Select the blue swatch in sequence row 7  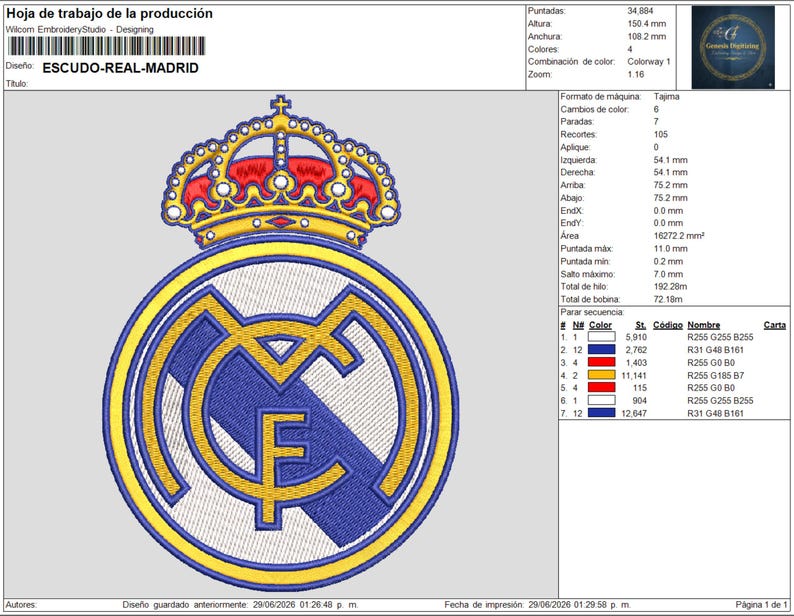(x=601, y=413)
